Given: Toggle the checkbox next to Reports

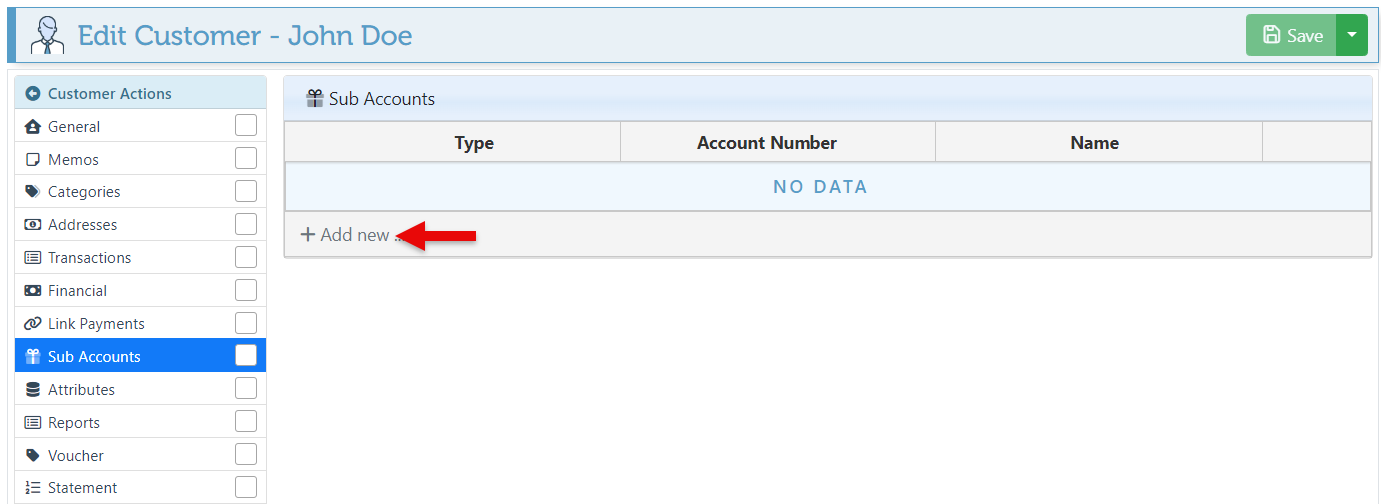Looking at the screenshot, I should pos(246,422).
